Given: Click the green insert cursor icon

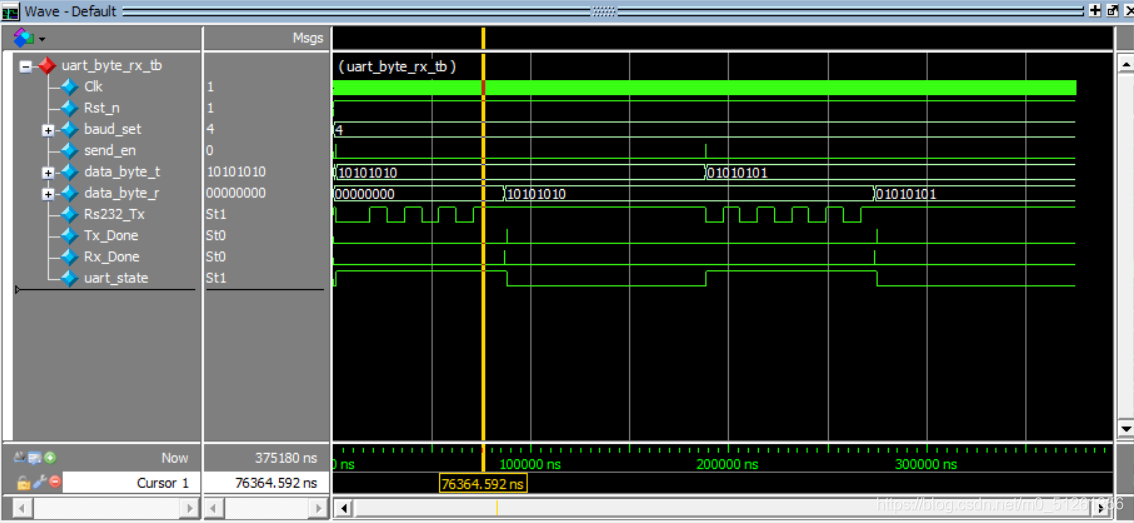Looking at the screenshot, I should tap(50, 457).
